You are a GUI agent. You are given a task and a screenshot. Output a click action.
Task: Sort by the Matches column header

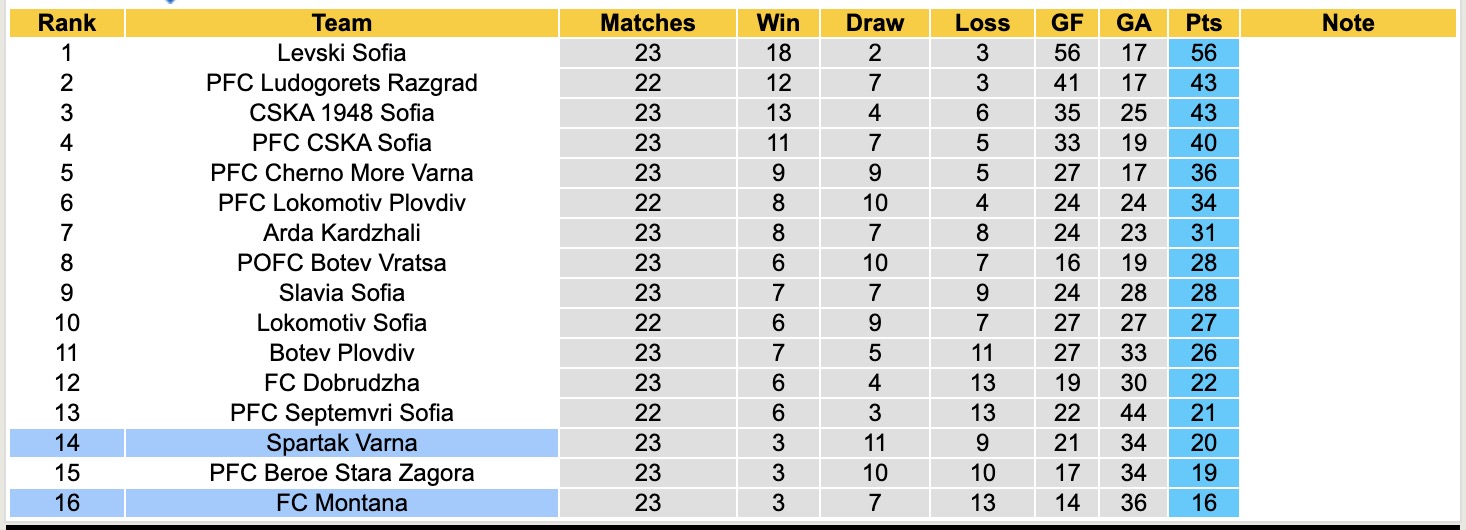[x=647, y=23]
